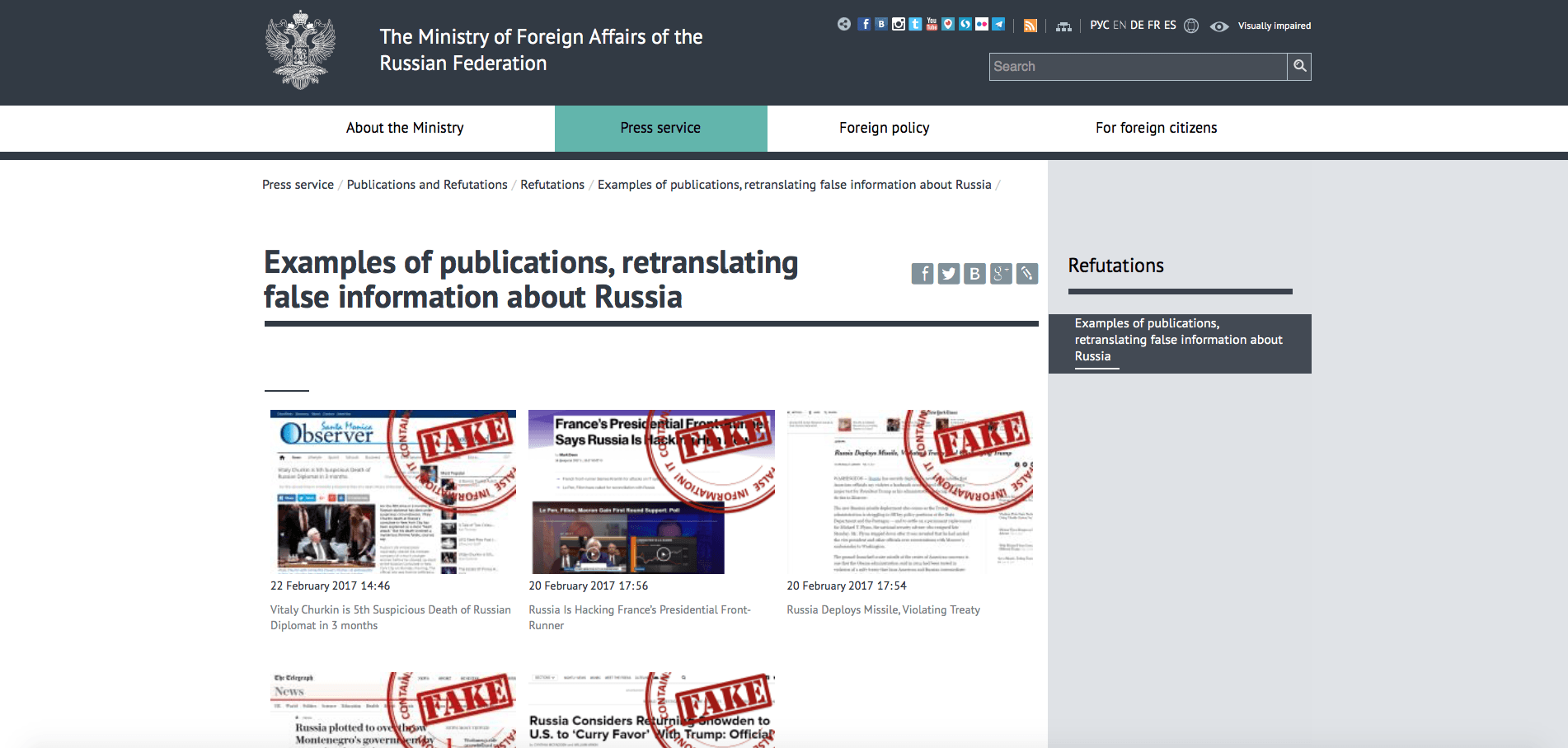Viewport: 1568px width, 748px height.
Task: Click into the Search input field
Action: pos(1138,66)
